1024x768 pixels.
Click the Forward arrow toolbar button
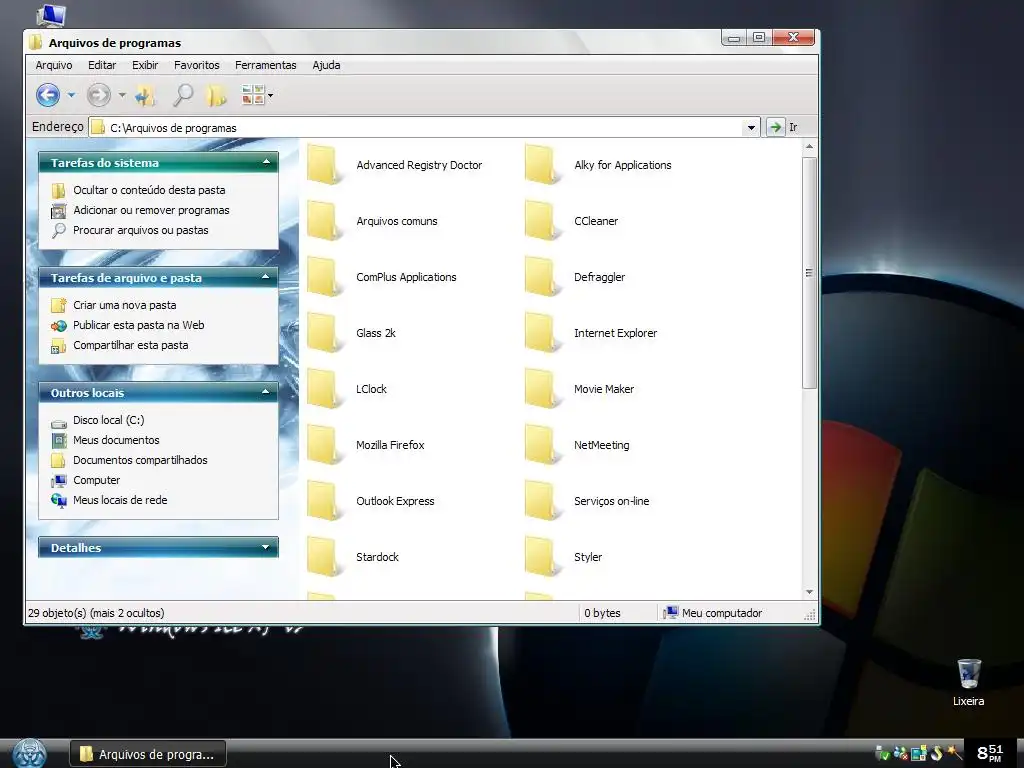(x=99, y=95)
